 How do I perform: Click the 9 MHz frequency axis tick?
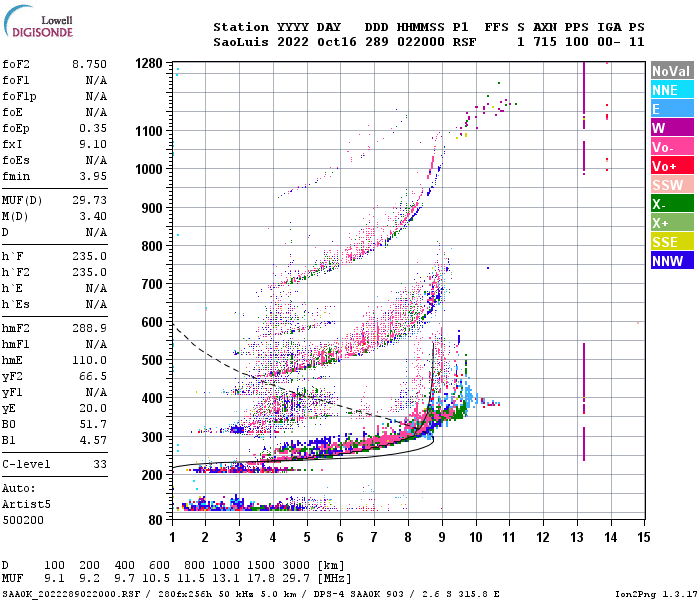point(442,537)
